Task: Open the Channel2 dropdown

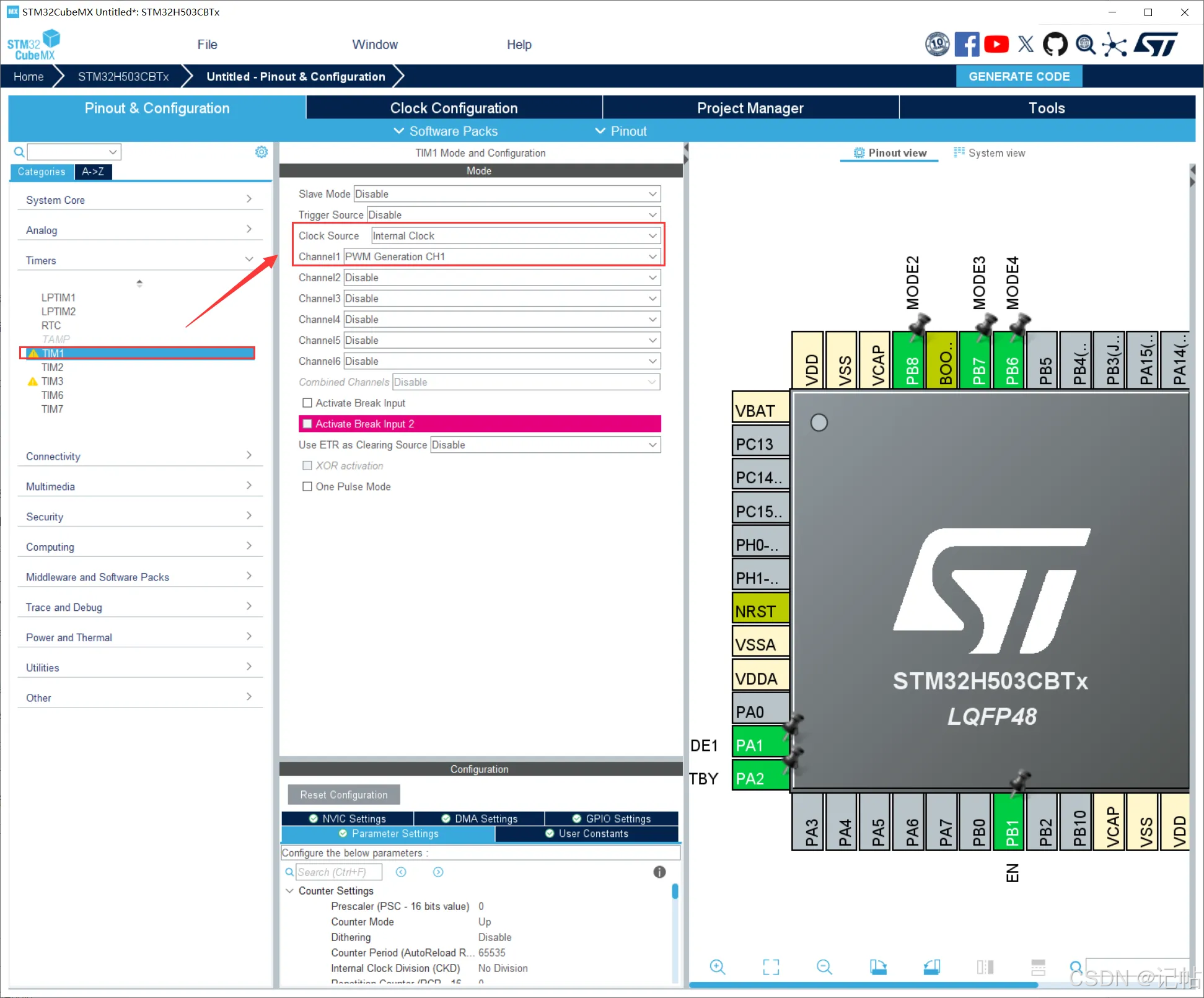Action: (502, 278)
